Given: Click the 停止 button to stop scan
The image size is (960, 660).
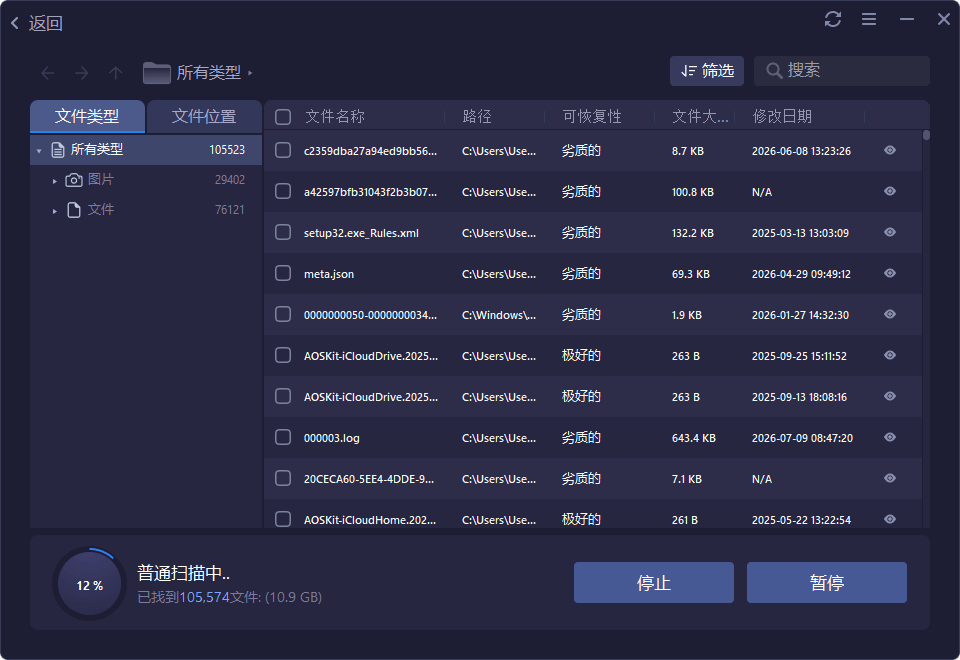Looking at the screenshot, I should coord(653,582).
